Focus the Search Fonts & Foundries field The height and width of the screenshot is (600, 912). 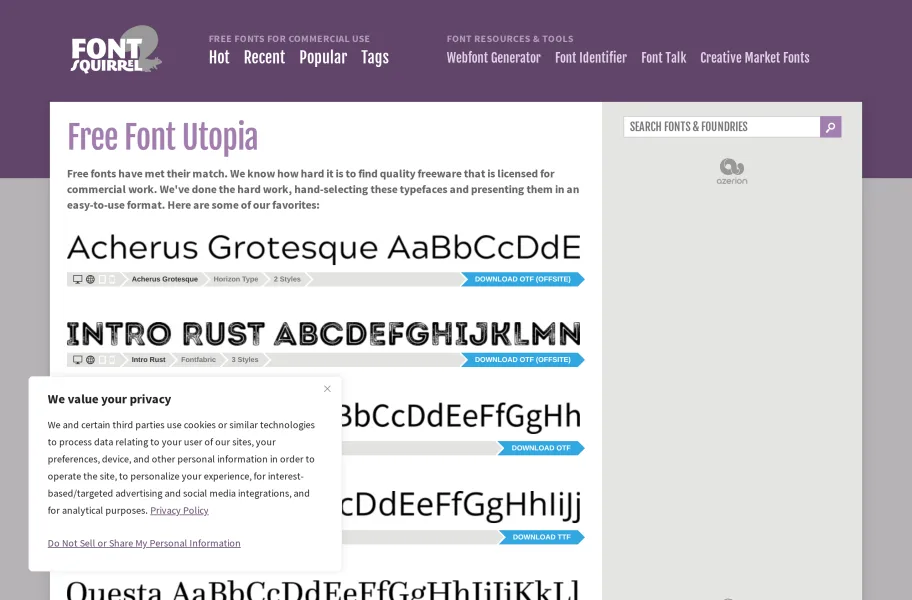pyautogui.click(x=722, y=127)
